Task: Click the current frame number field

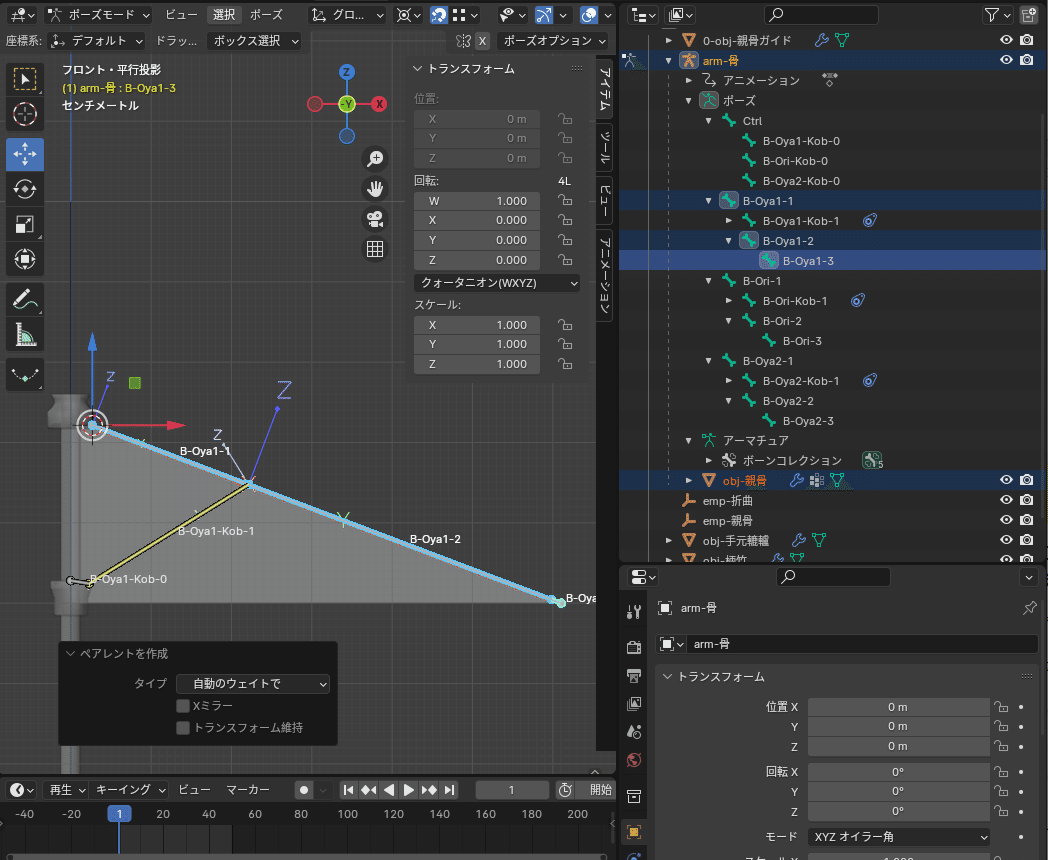Action: coord(512,790)
